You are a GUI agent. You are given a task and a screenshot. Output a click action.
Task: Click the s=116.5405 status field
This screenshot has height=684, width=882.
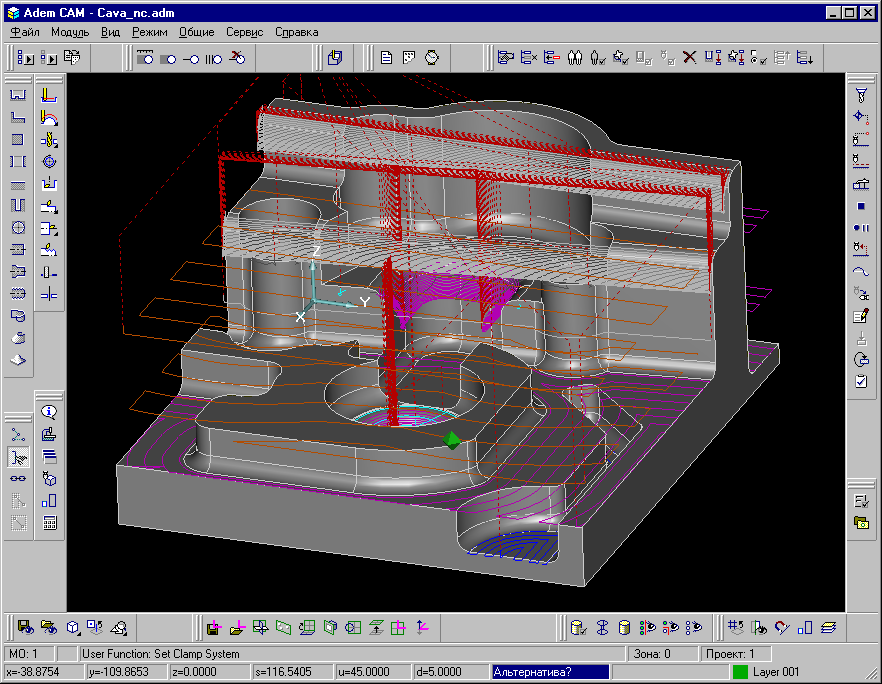click(x=293, y=672)
